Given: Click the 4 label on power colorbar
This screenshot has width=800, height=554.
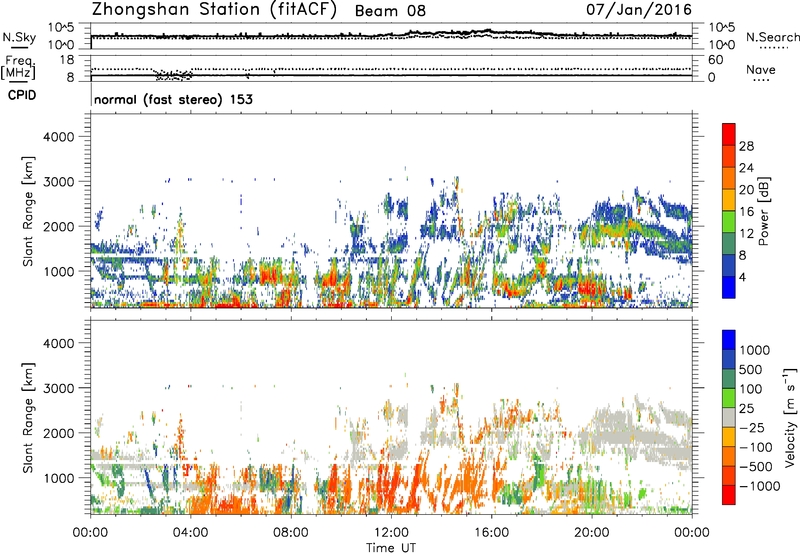Looking at the screenshot, I should tap(742, 277).
